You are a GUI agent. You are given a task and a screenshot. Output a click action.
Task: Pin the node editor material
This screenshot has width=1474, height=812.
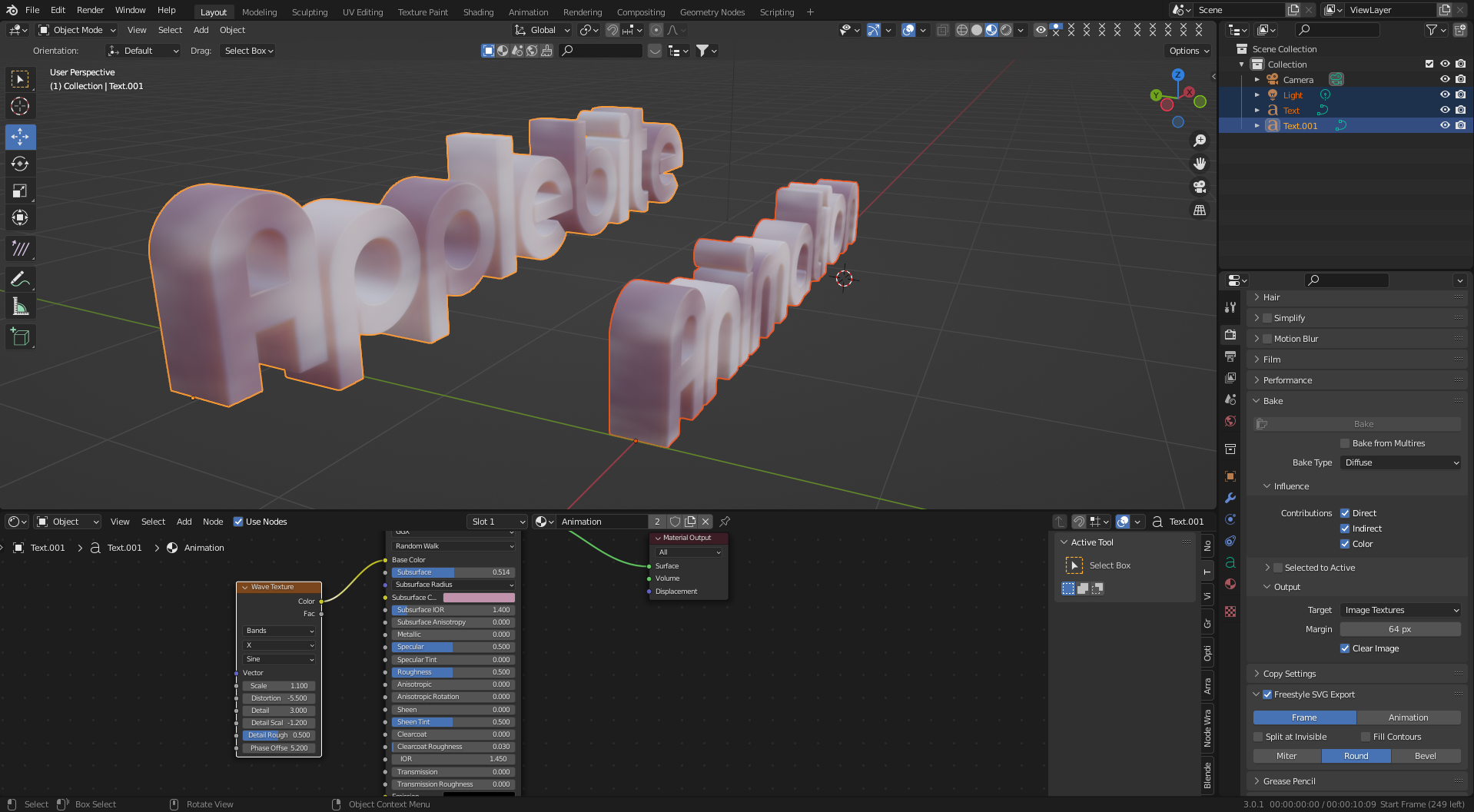725,522
